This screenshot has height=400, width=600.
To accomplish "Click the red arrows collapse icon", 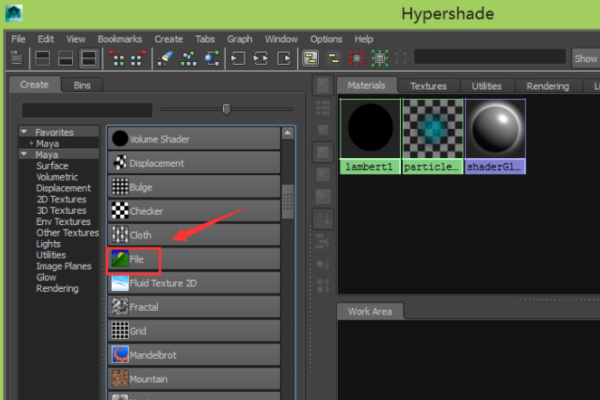I will [x=357, y=59].
